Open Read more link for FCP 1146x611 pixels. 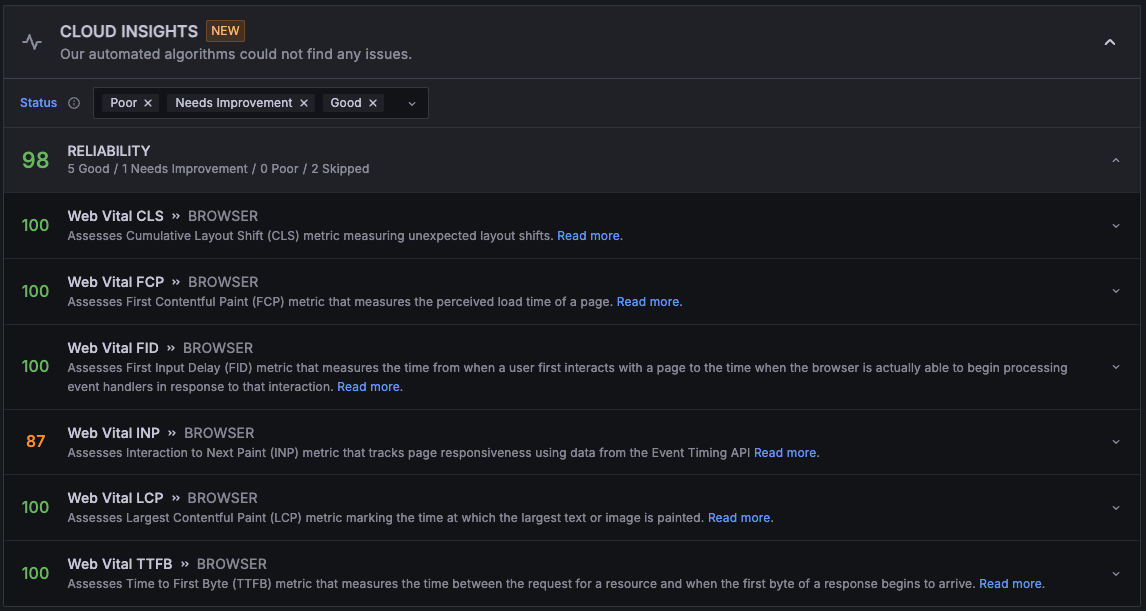click(x=648, y=302)
